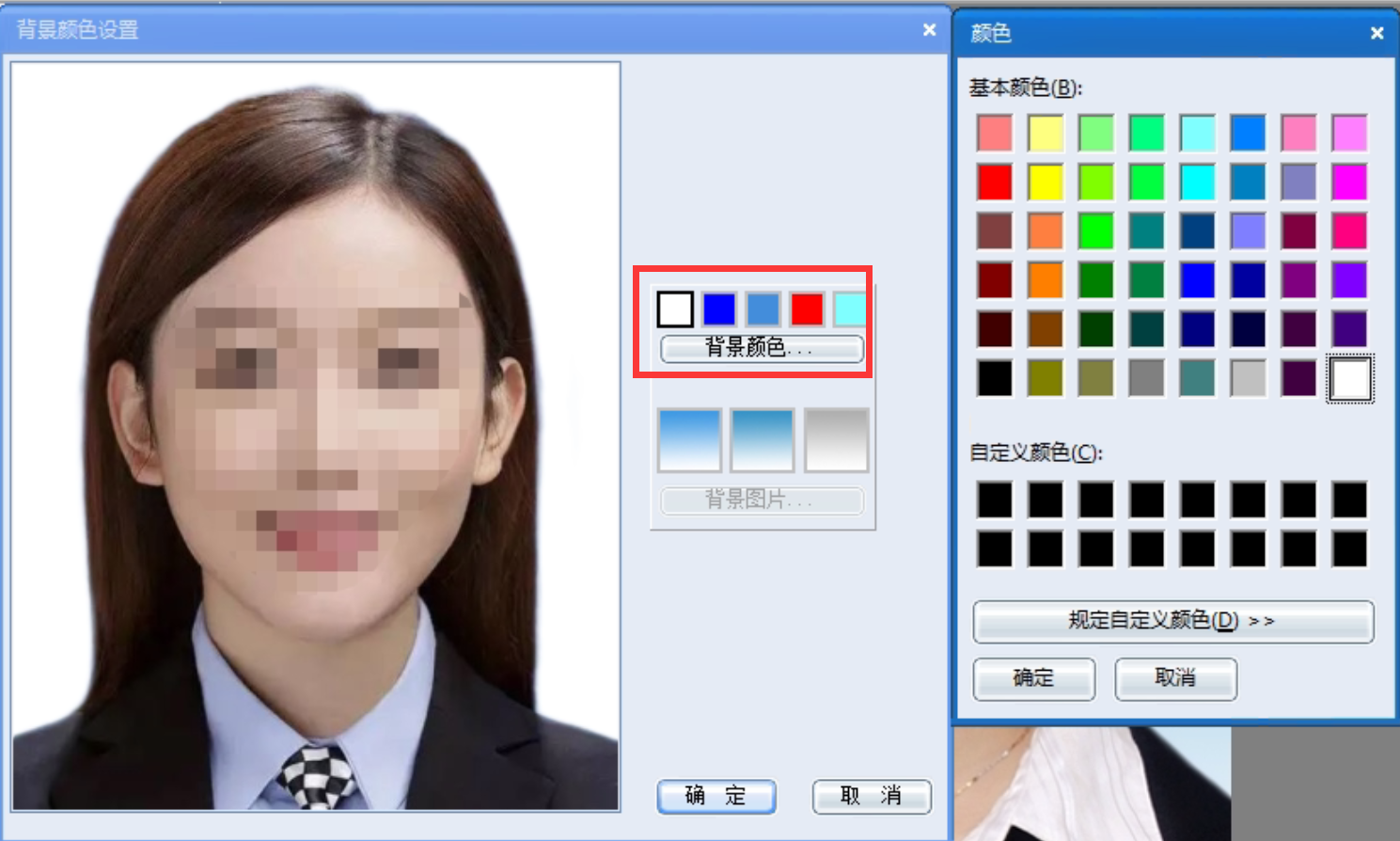Select the light blue gradient background thumbnail
The height and width of the screenshot is (841, 1400).
[x=689, y=438]
